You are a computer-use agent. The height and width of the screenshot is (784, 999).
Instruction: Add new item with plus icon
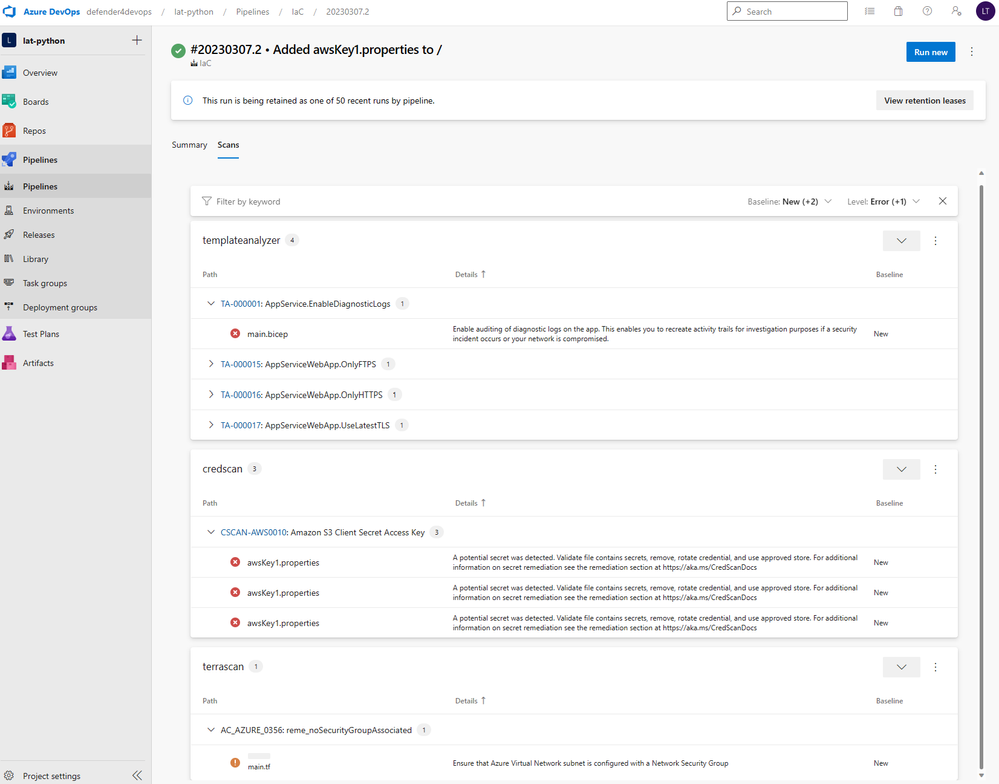137,40
